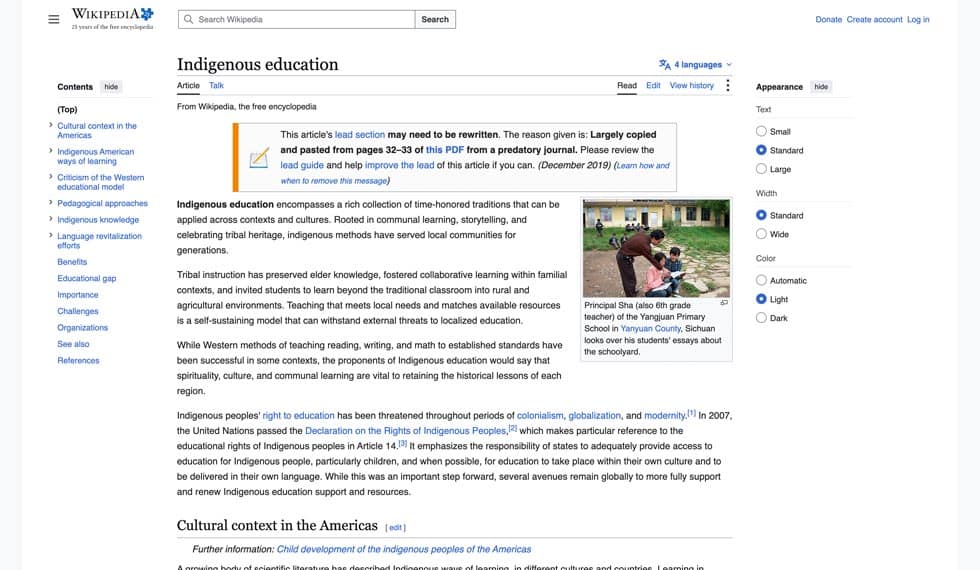980x570 pixels.
Task: Open Child development of indigenous peoples link
Action: click(x=404, y=549)
